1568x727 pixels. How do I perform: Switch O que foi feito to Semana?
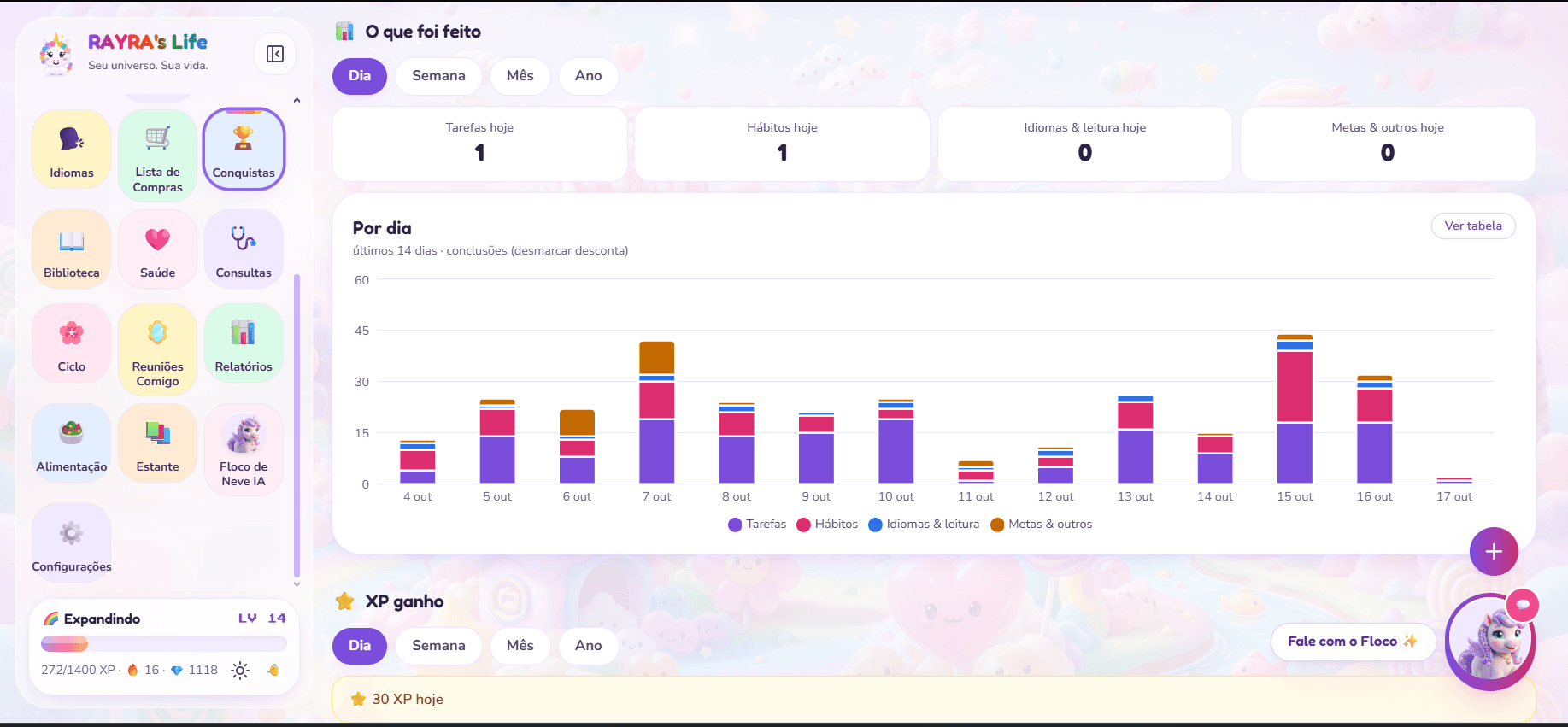(x=438, y=76)
